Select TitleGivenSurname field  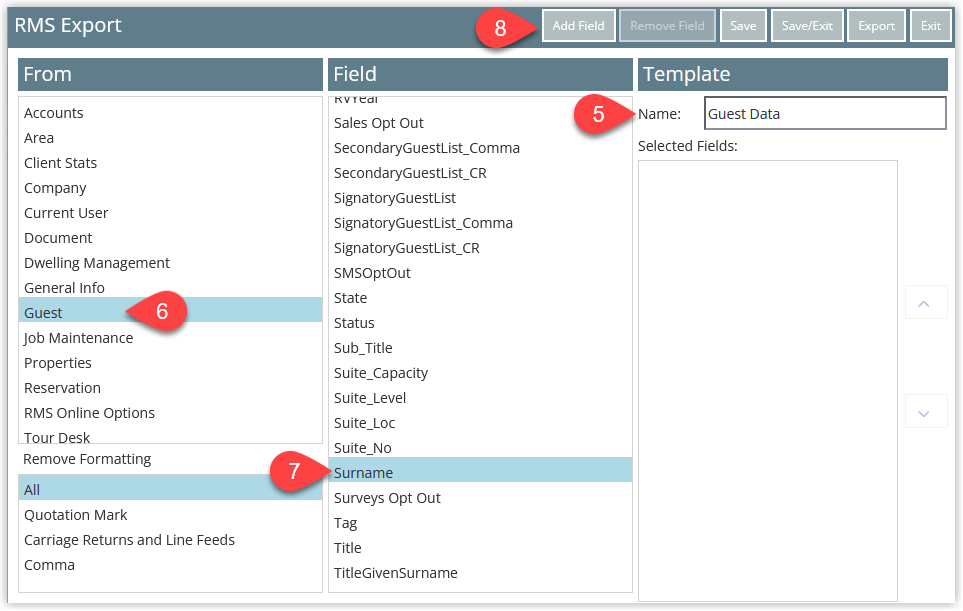coord(480,573)
